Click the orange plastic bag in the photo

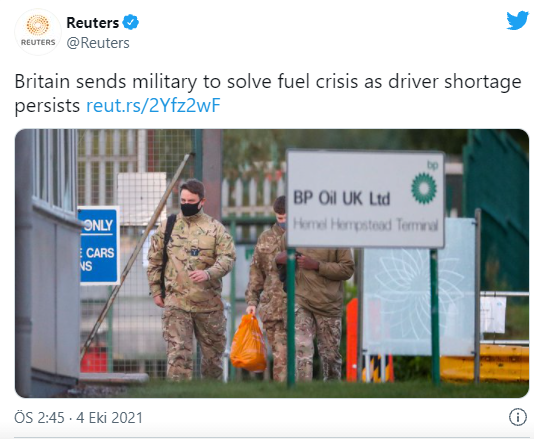tap(248, 343)
